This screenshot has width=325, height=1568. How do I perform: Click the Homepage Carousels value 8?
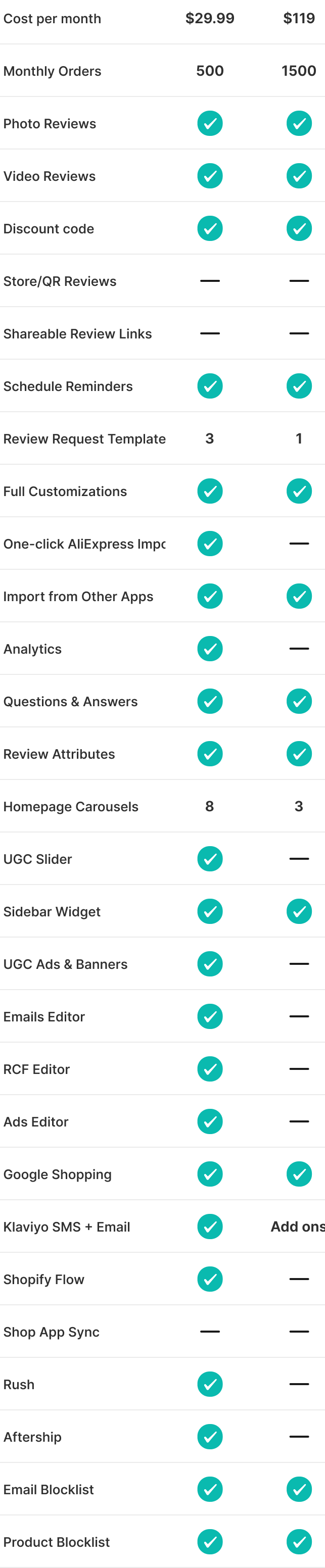(209, 807)
